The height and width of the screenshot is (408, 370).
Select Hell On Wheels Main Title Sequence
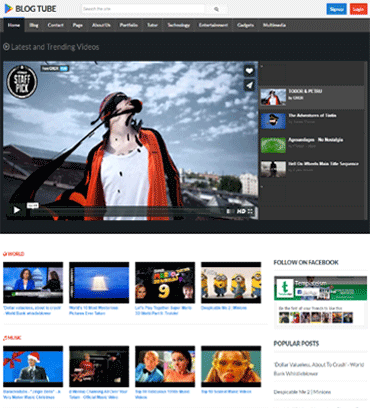tap(312, 169)
